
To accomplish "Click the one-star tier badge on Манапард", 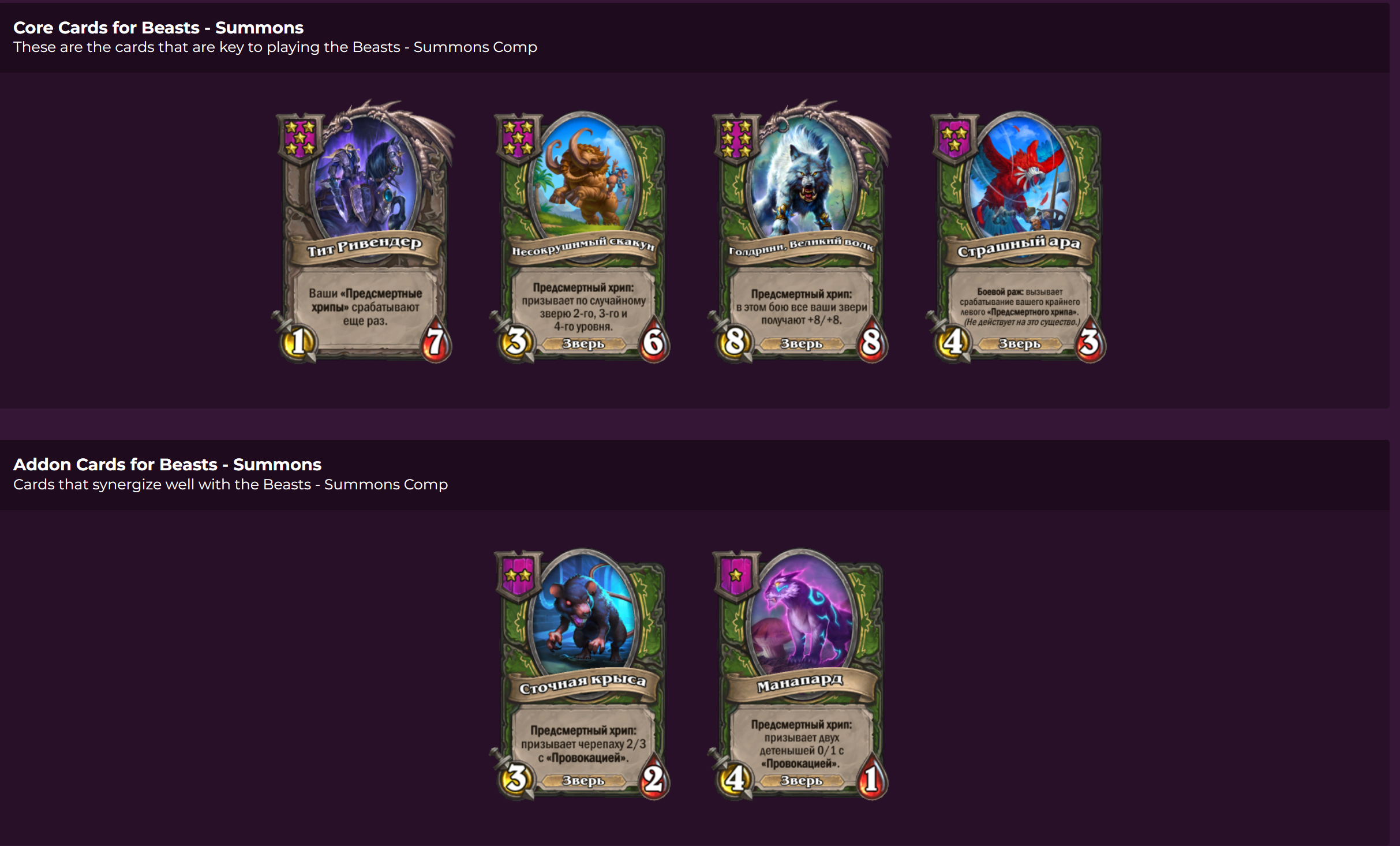I will click(x=736, y=576).
